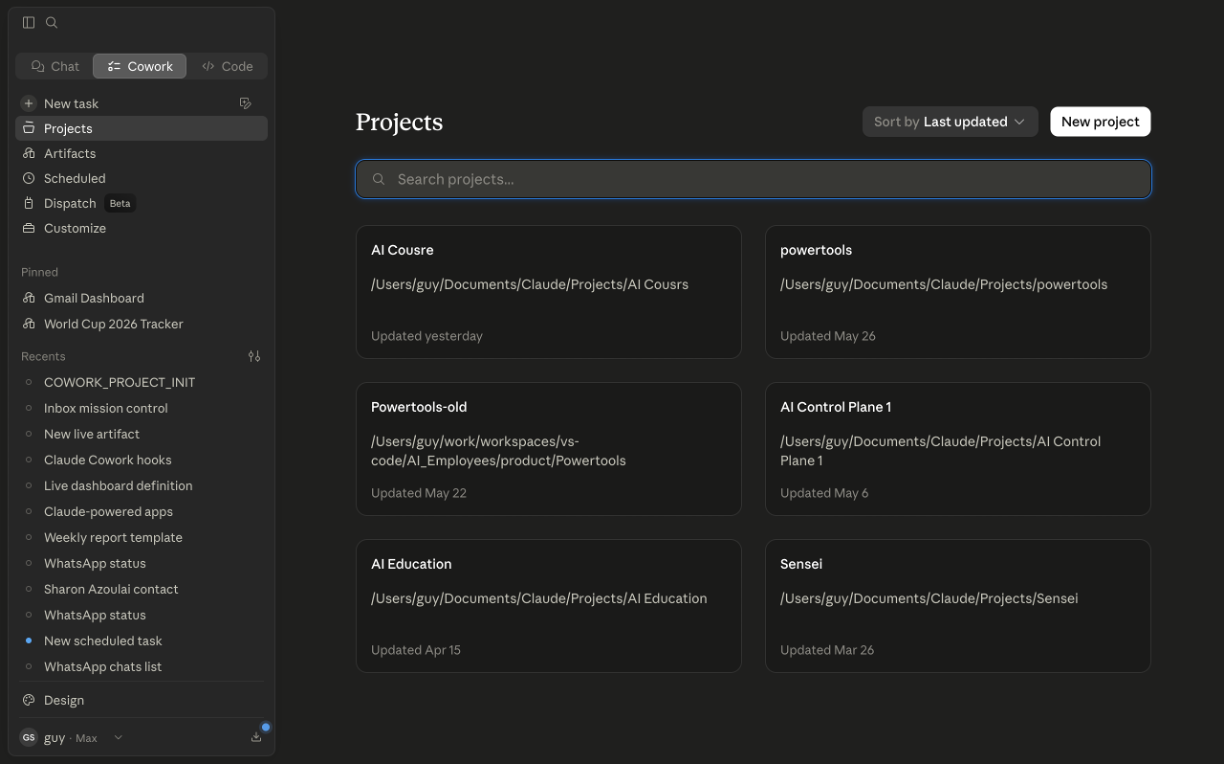Click the Dispatch icon in sidebar
This screenshot has width=1224, height=764.
click(28, 203)
